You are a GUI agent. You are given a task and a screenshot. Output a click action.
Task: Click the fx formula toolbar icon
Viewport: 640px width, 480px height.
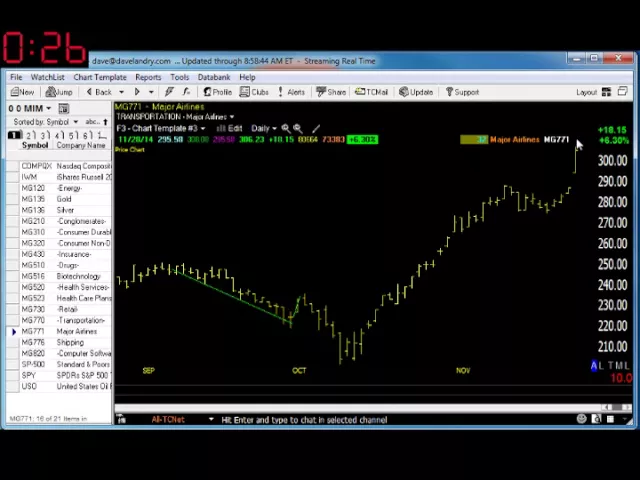(187, 92)
